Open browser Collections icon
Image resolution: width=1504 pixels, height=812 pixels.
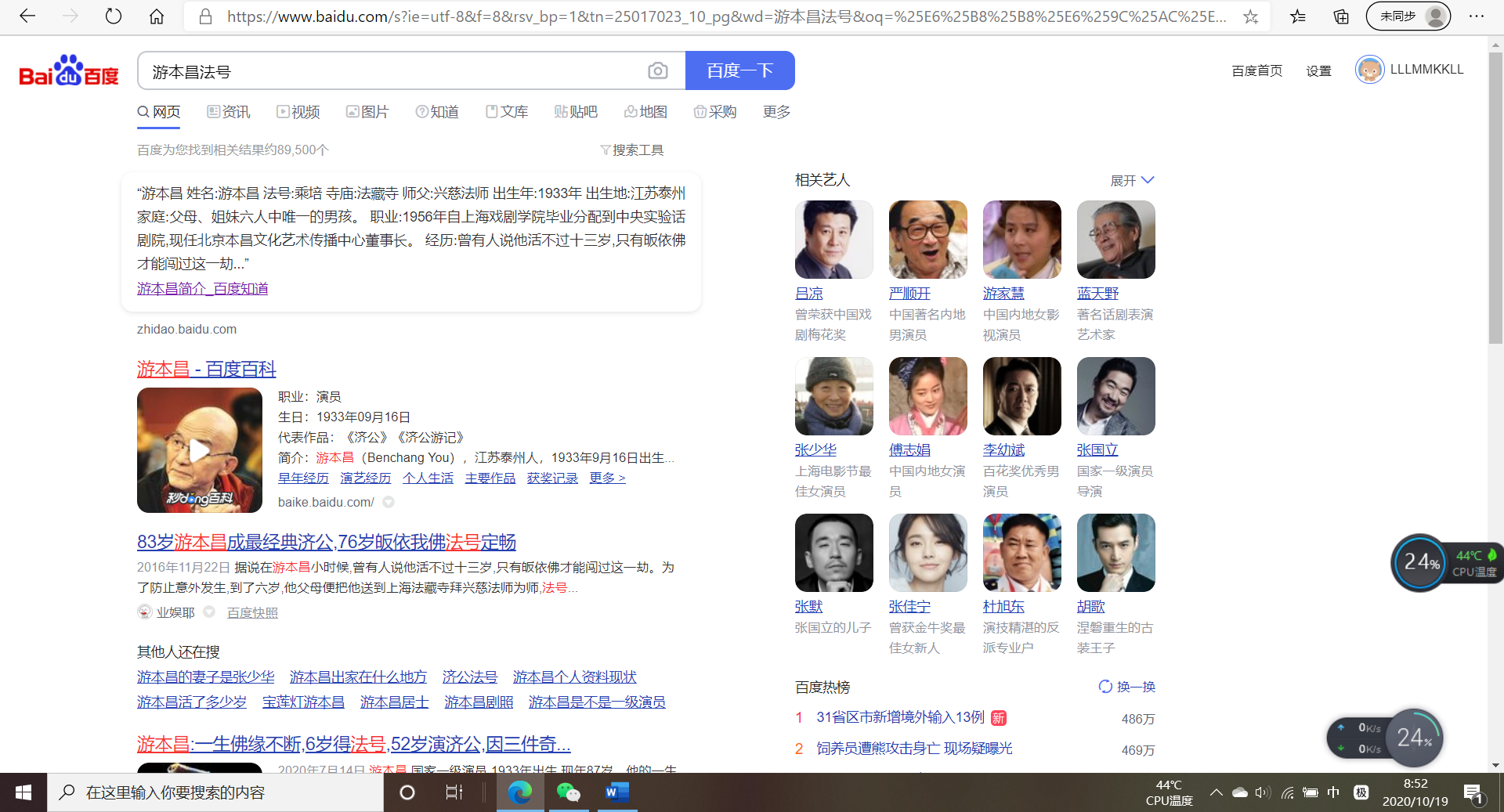pos(1341,16)
